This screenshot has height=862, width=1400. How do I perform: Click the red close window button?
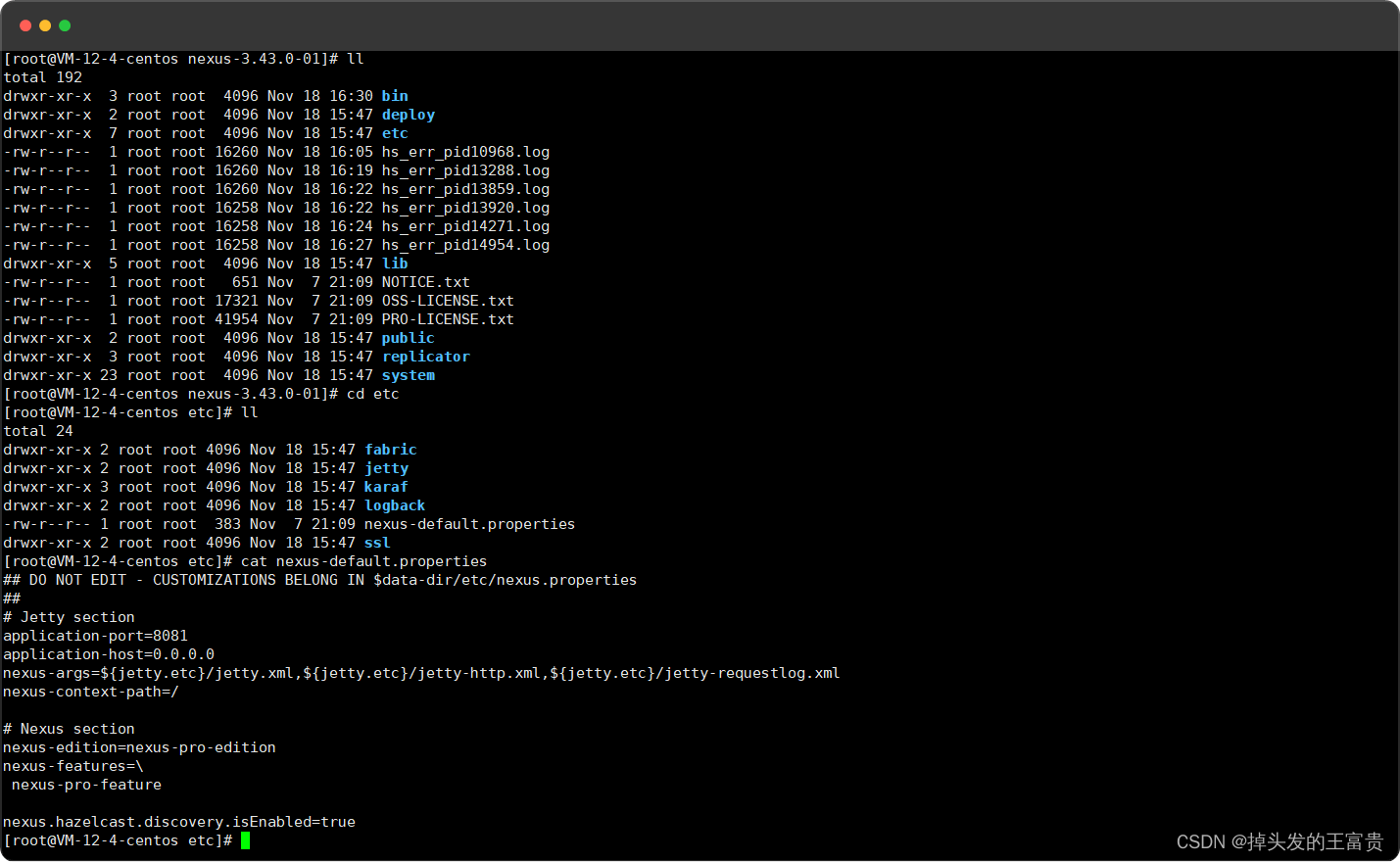(x=25, y=25)
